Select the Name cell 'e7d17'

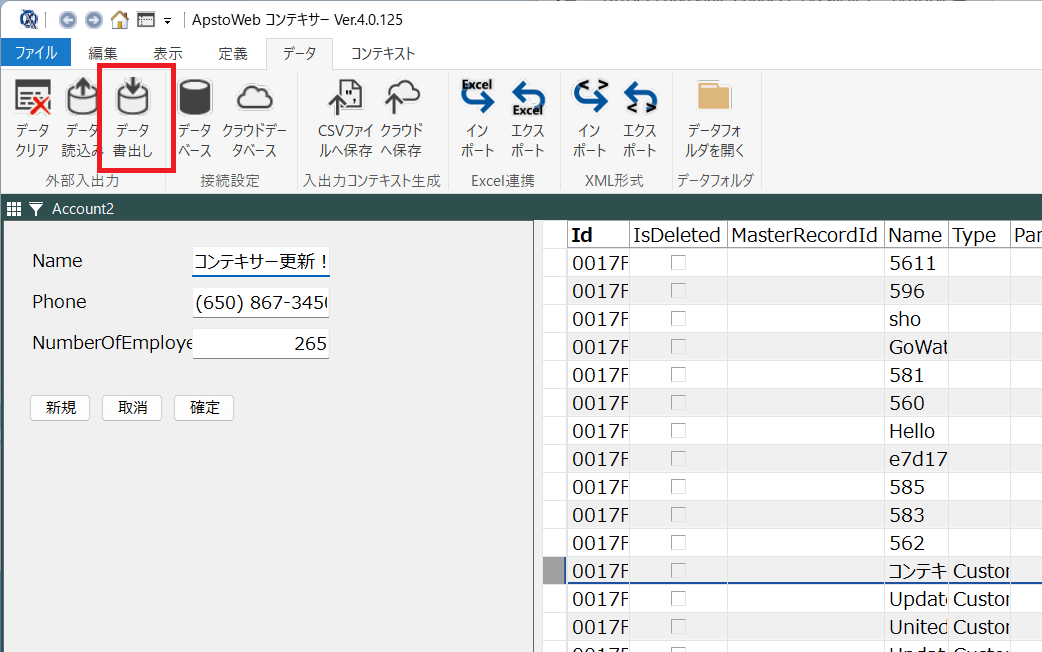(x=916, y=459)
